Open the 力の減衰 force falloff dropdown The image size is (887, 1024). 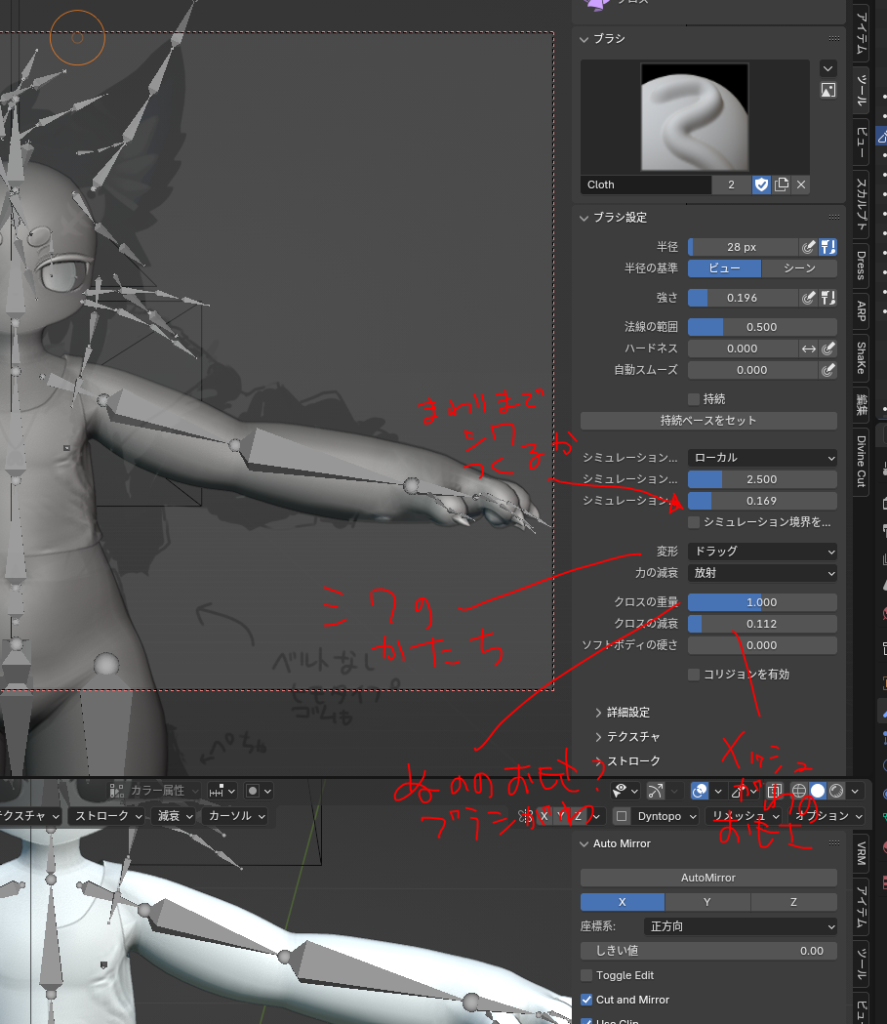[762, 574]
